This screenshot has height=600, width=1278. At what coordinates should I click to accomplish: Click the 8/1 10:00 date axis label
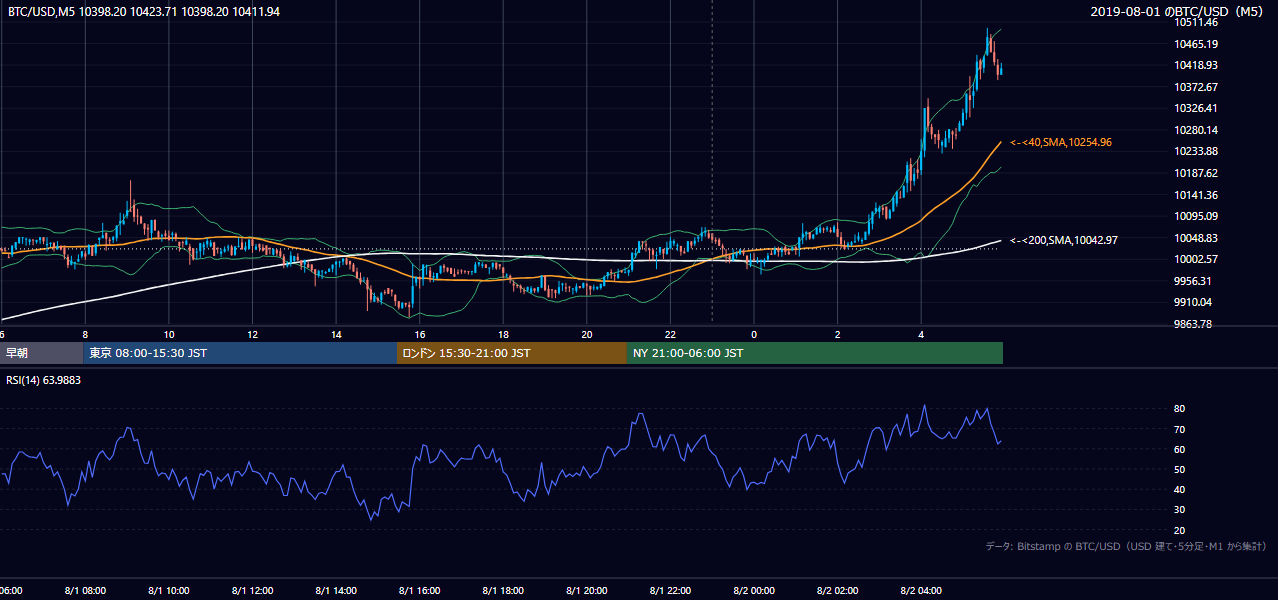(x=168, y=591)
